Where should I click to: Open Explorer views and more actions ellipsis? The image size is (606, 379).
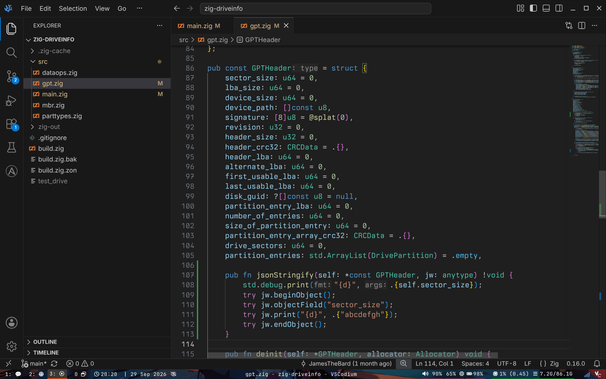(x=160, y=25)
